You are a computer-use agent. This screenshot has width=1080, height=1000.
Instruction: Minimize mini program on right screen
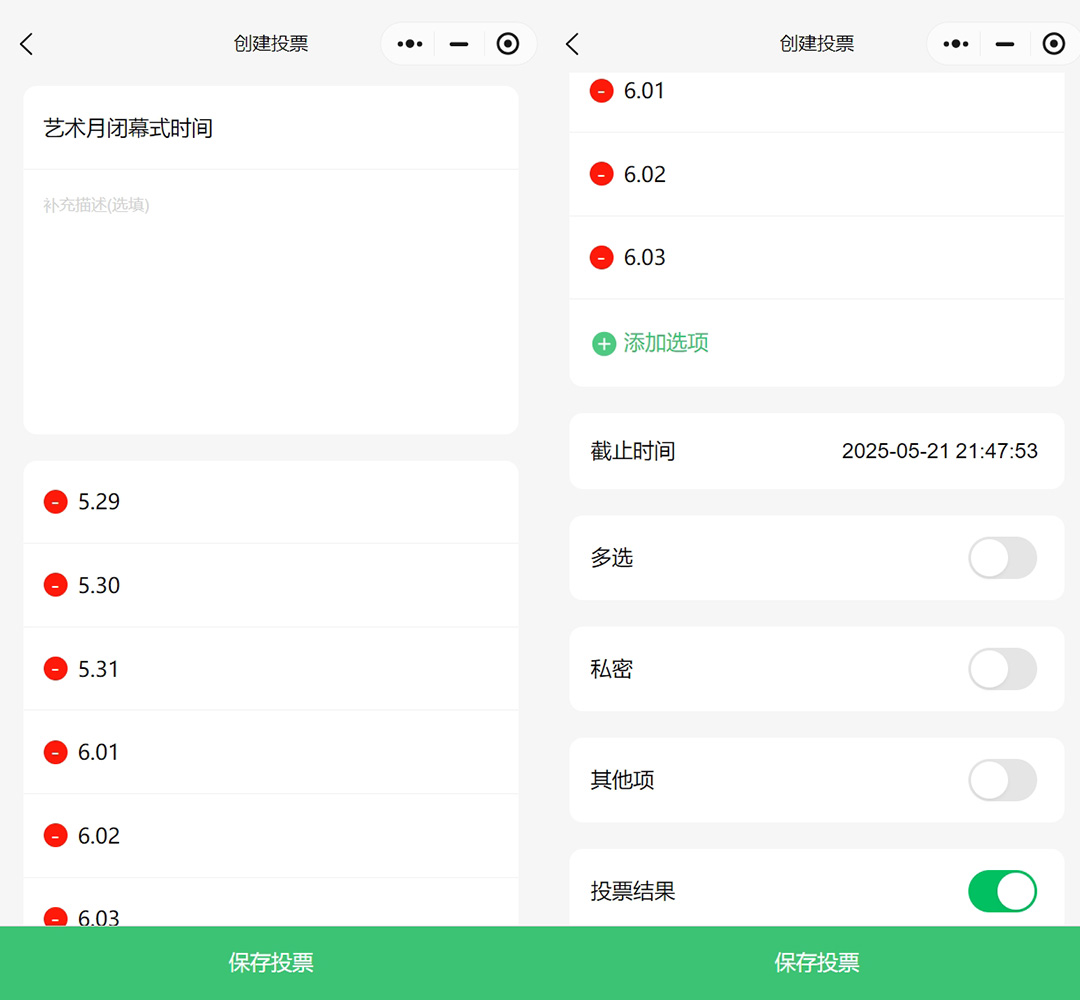[1005, 44]
